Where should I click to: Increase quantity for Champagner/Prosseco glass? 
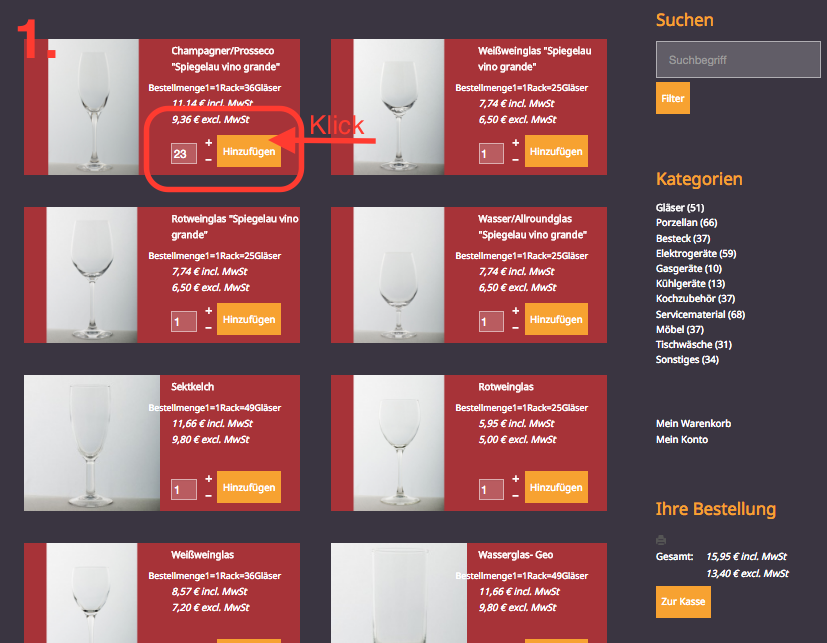pos(208,142)
